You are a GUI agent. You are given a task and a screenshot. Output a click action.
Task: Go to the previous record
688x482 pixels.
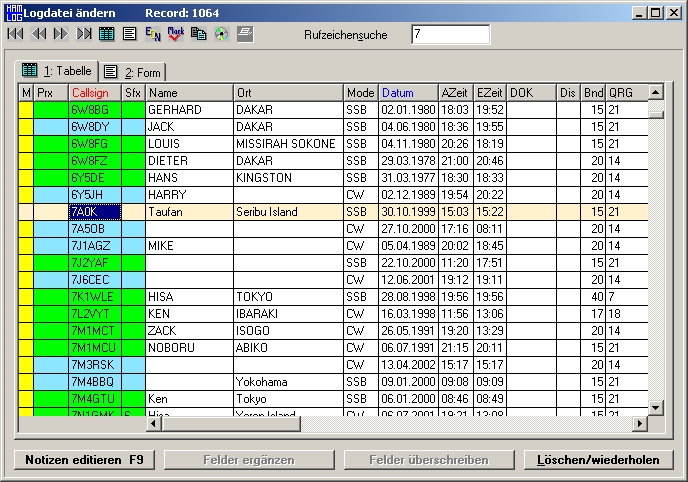[38, 34]
